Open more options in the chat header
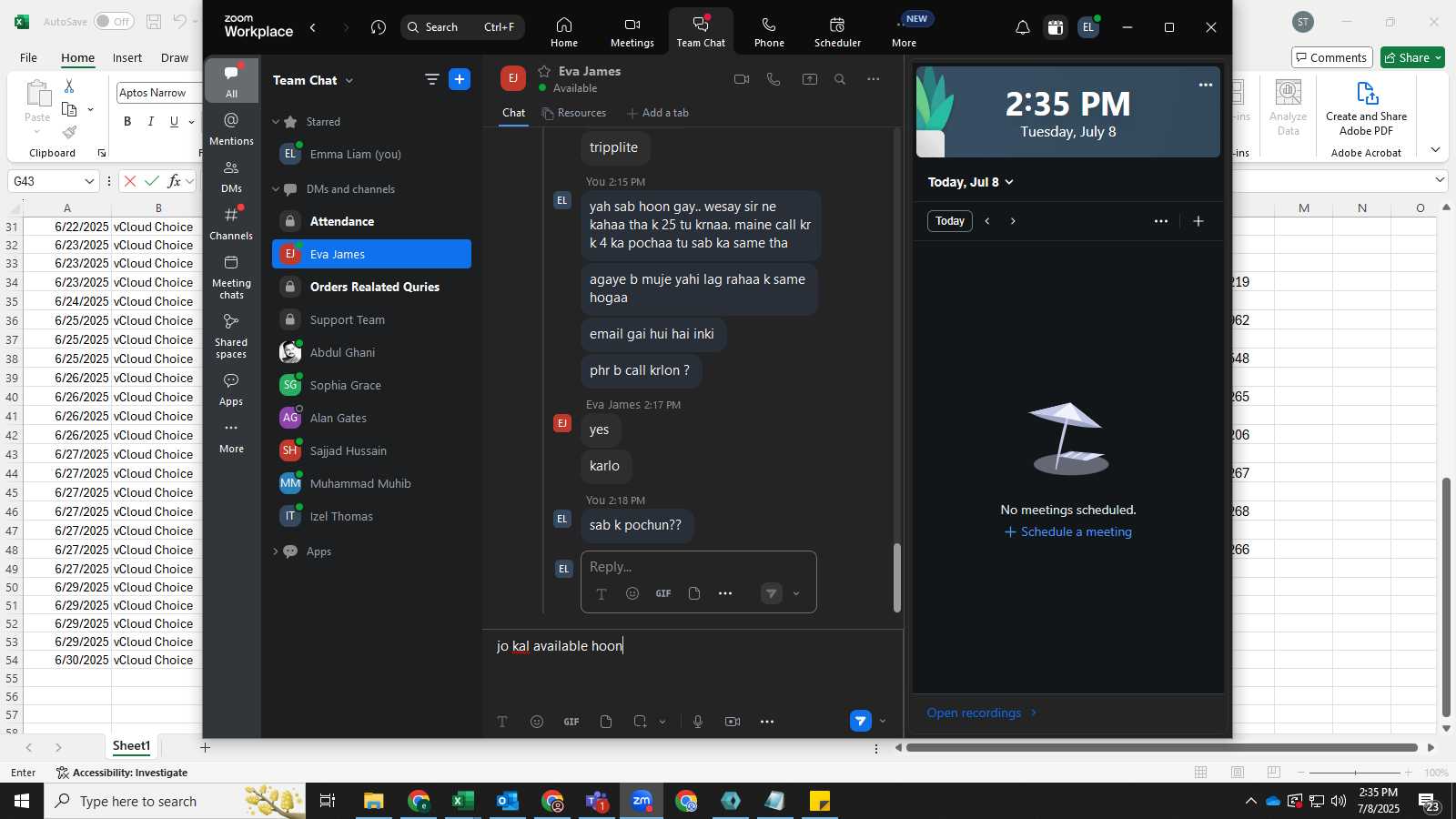This screenshot has width=1456, height=819. [874, 79]
